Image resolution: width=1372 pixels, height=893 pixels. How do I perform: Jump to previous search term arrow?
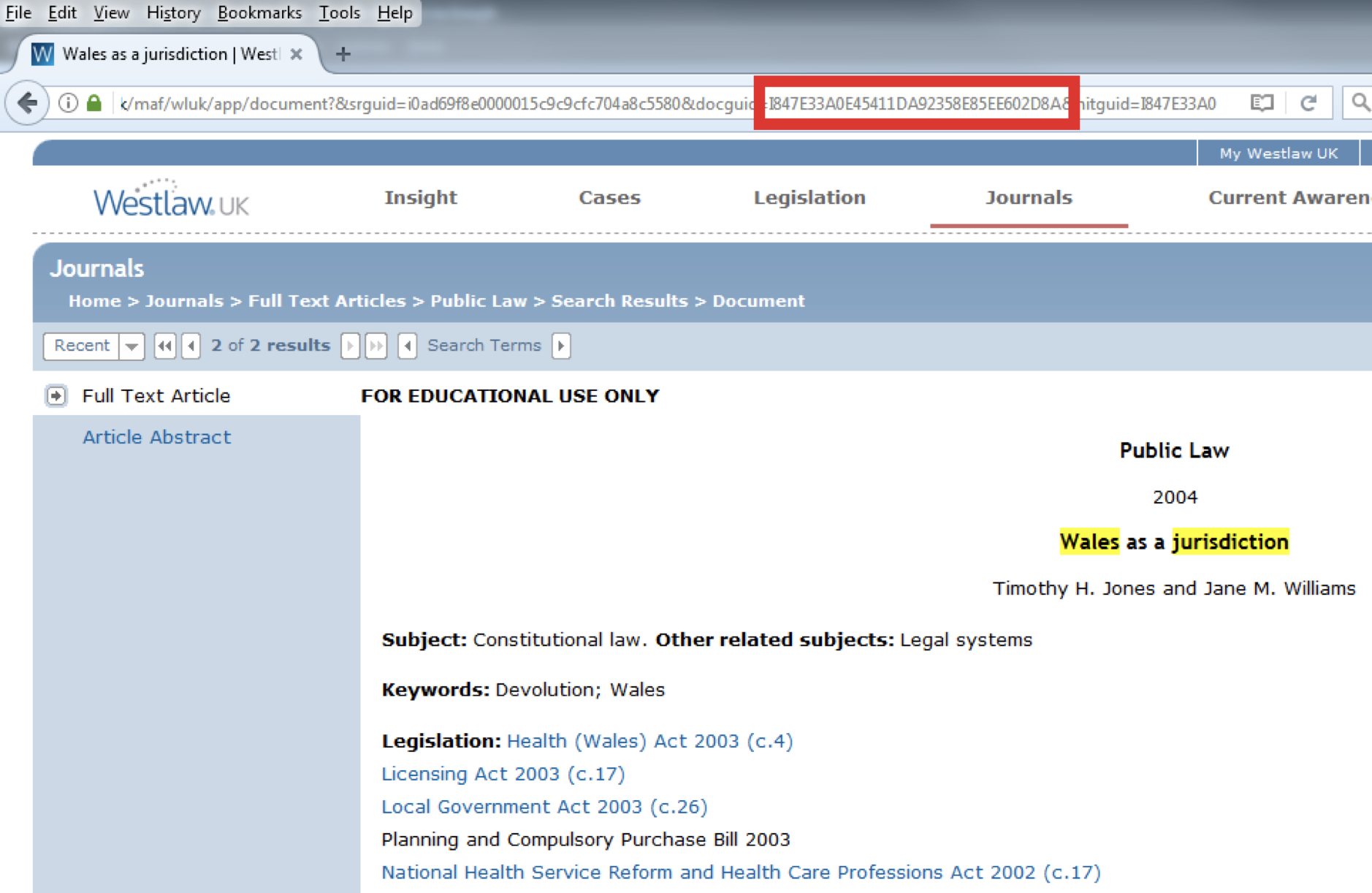pos(408,346)
